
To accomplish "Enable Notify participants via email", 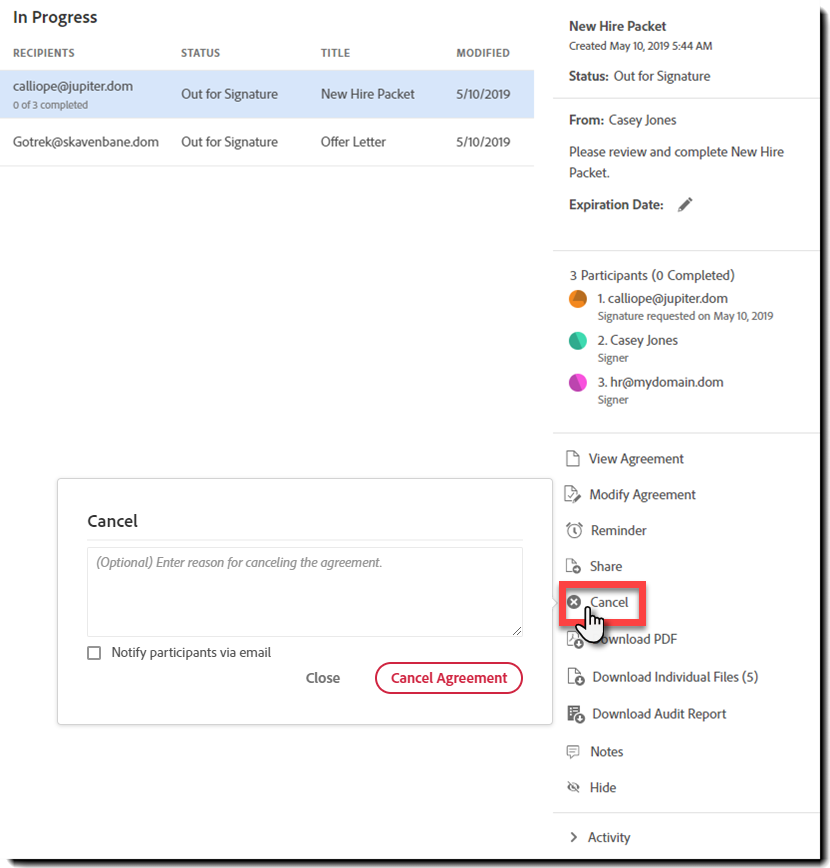I will pos(94,652).
